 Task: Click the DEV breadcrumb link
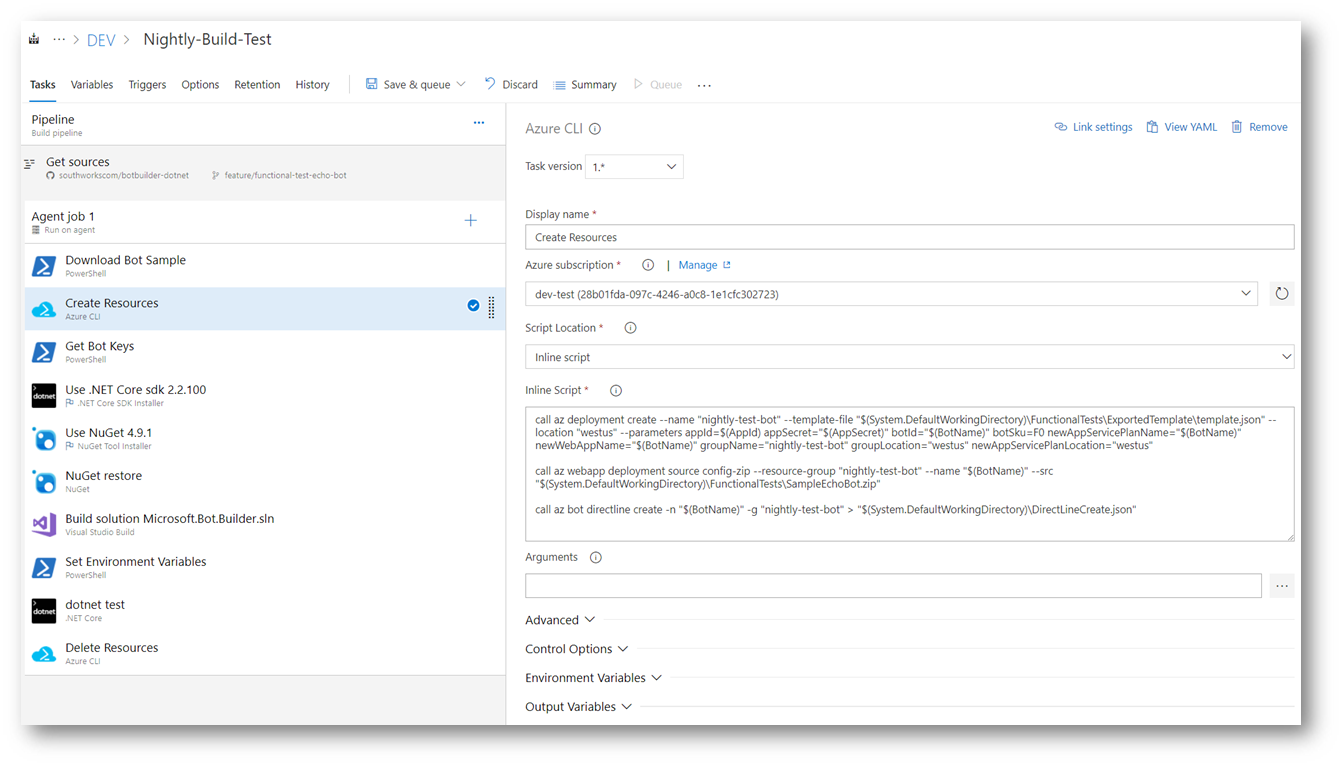tap(101, 40)
